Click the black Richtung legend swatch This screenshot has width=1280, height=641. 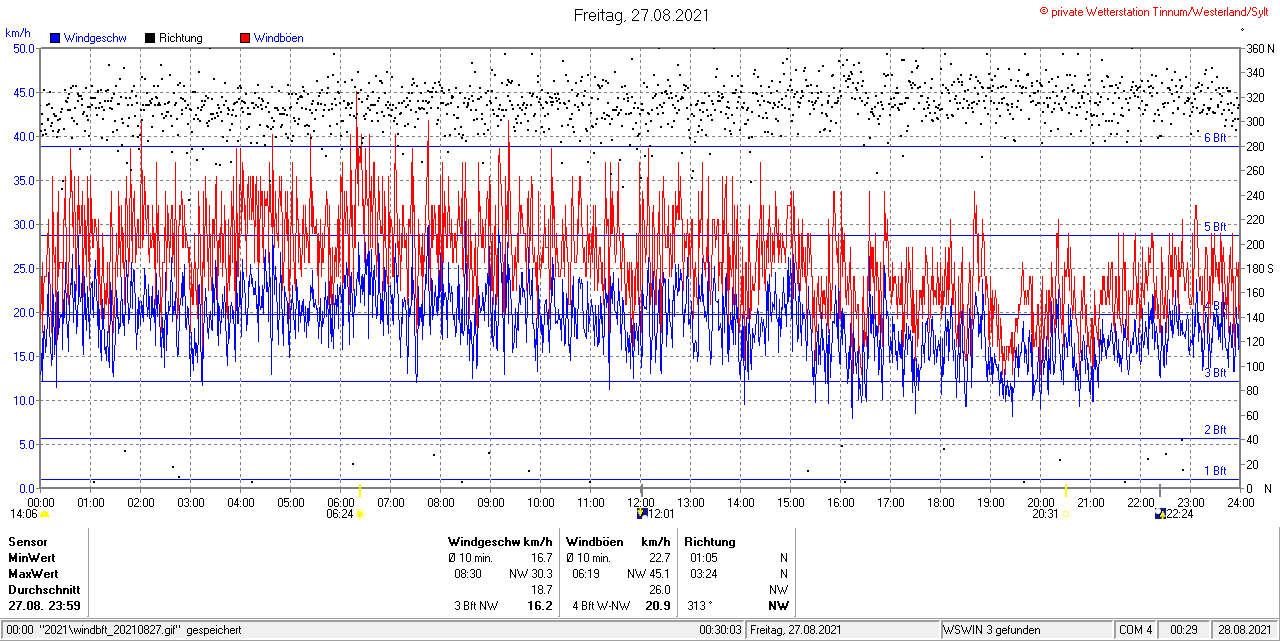150,38
